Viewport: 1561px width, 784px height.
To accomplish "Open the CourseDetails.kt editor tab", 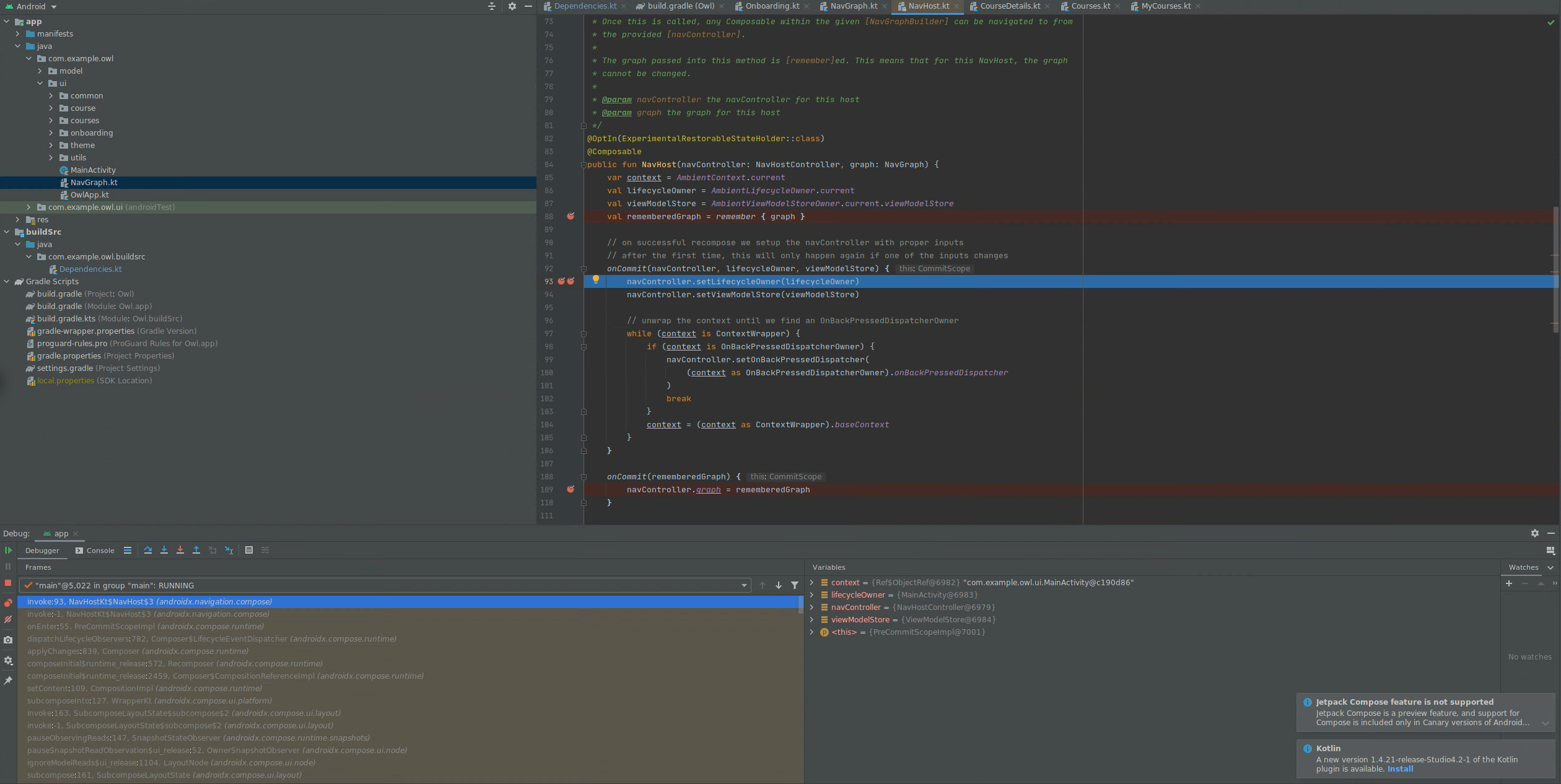I will coord(1009,6).
